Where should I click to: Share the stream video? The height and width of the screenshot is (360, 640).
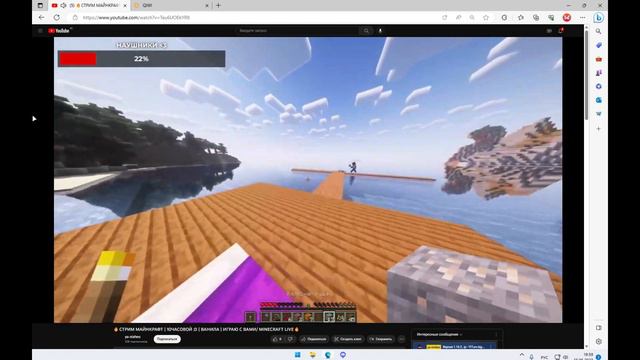(313, 339)
